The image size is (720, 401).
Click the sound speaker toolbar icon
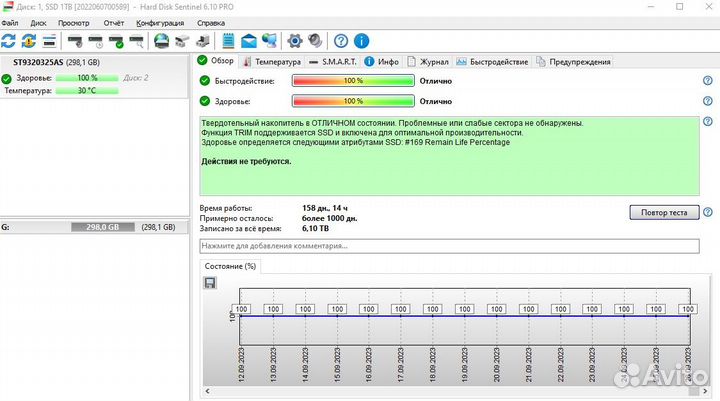pyautogui.click(x=315, y=41)
